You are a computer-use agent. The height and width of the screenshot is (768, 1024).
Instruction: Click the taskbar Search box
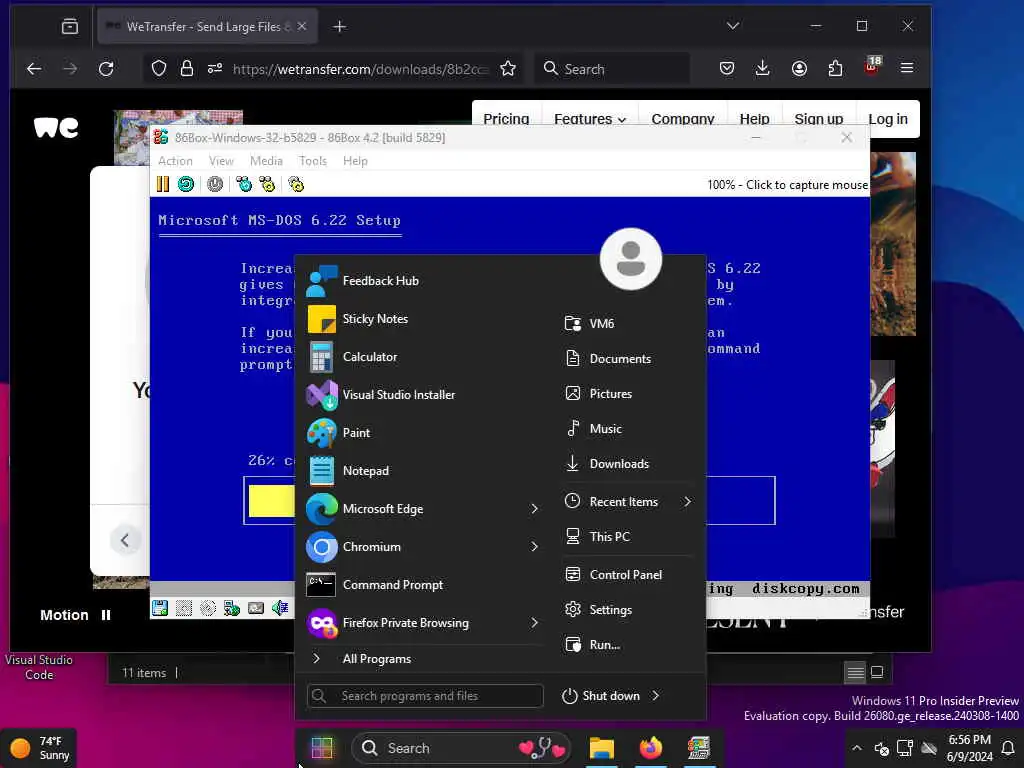[461, 748]
